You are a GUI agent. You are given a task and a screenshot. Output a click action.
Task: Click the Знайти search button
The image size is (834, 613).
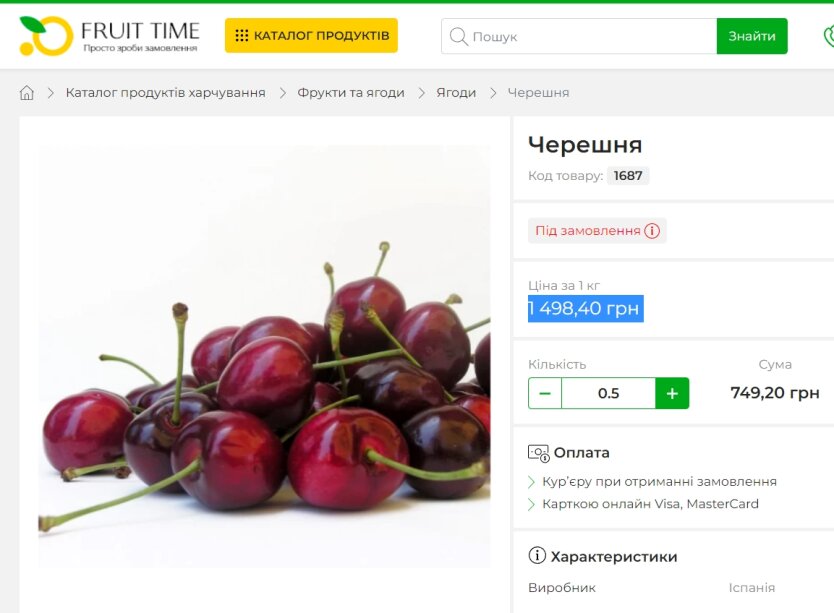pos(752,36)
